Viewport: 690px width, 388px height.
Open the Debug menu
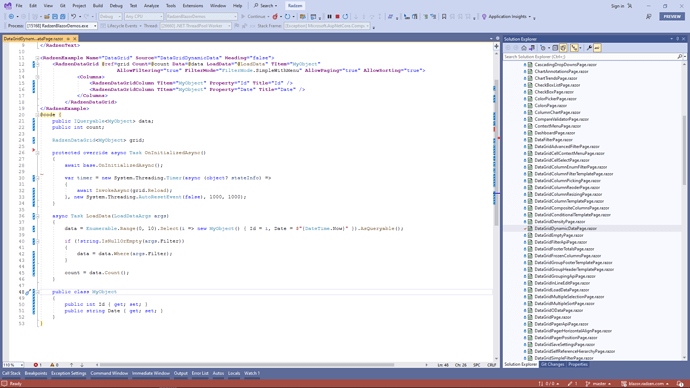(116, 6)
